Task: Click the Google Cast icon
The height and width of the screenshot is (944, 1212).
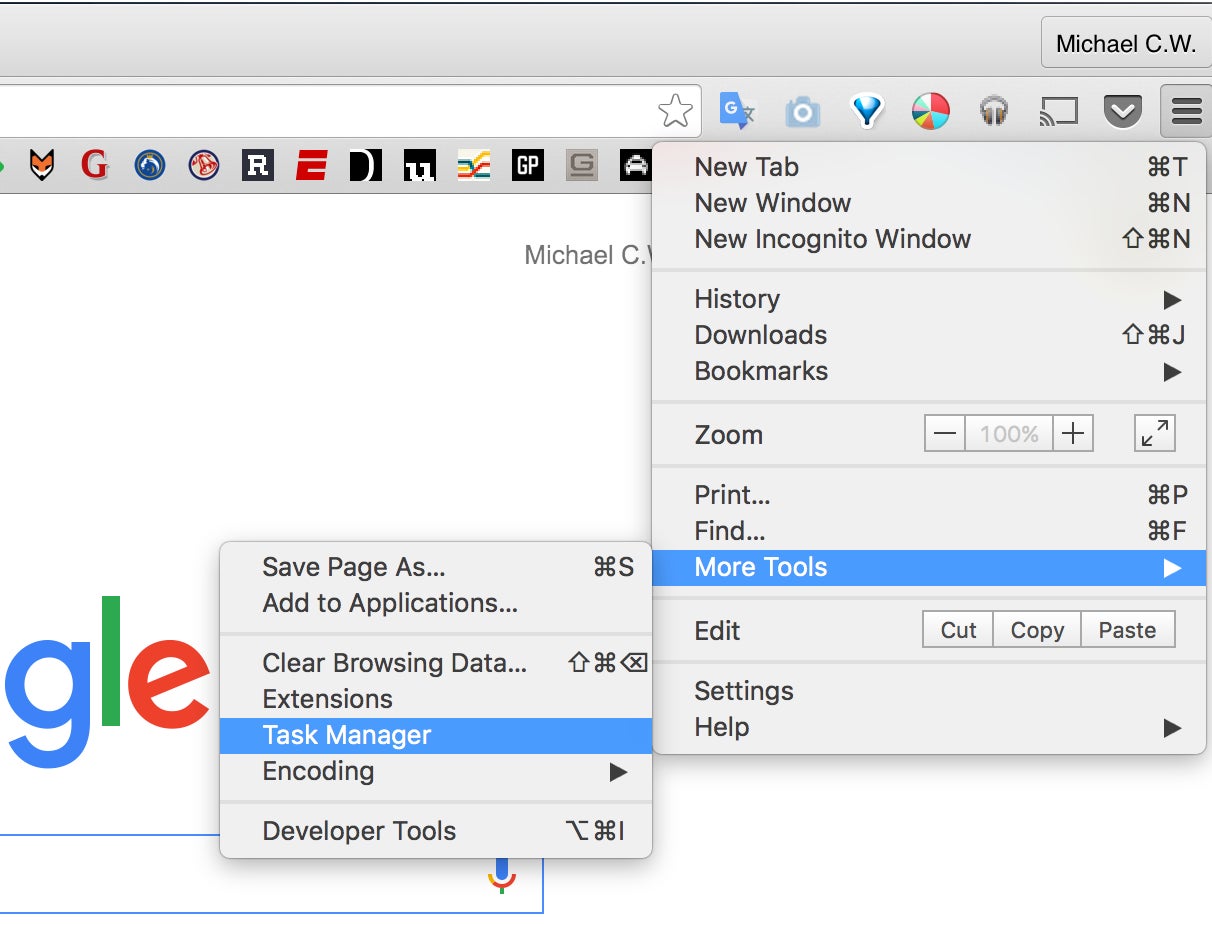Action: click(1059, 111)
